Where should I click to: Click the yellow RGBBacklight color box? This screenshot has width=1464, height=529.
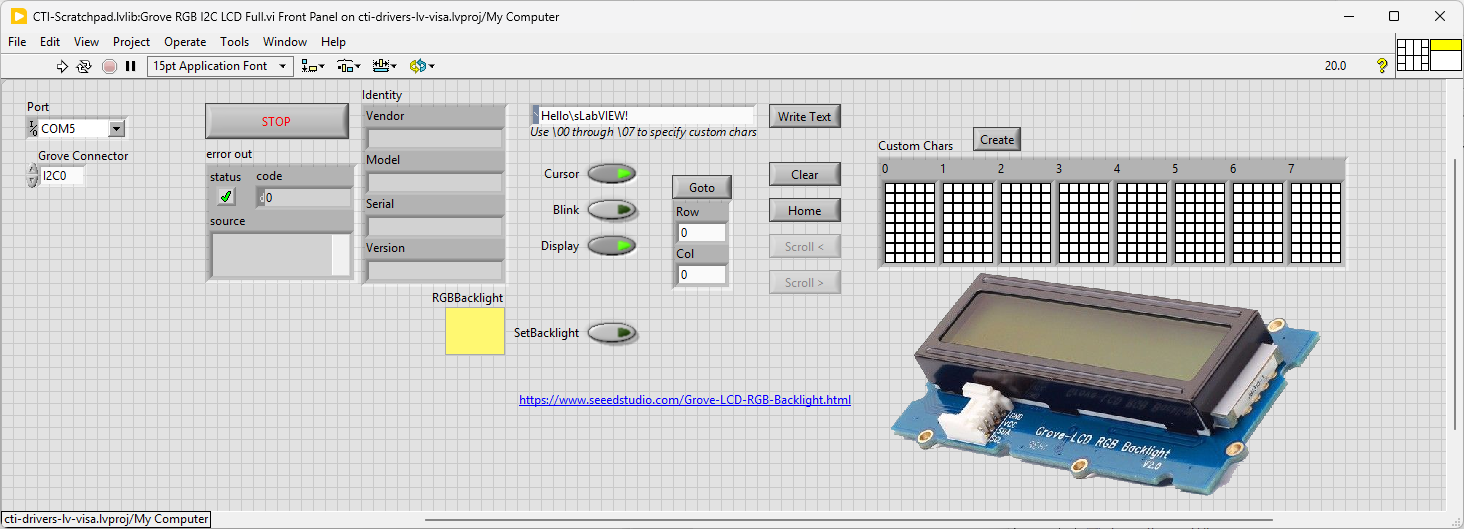coord(475,330)
